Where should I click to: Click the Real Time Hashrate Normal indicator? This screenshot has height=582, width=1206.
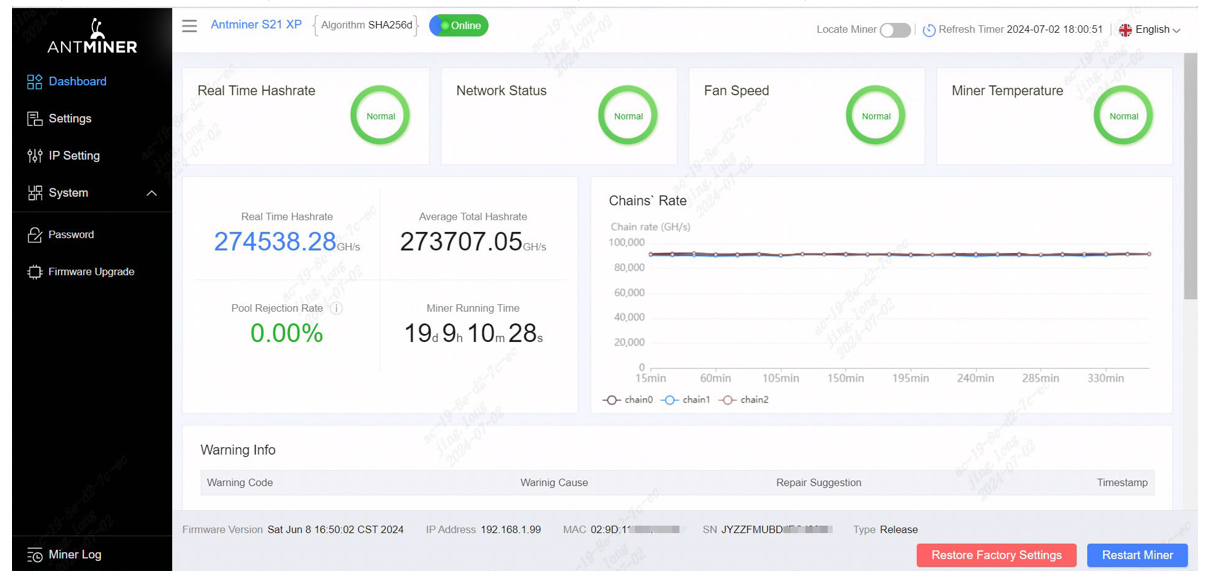click(380, 116)
